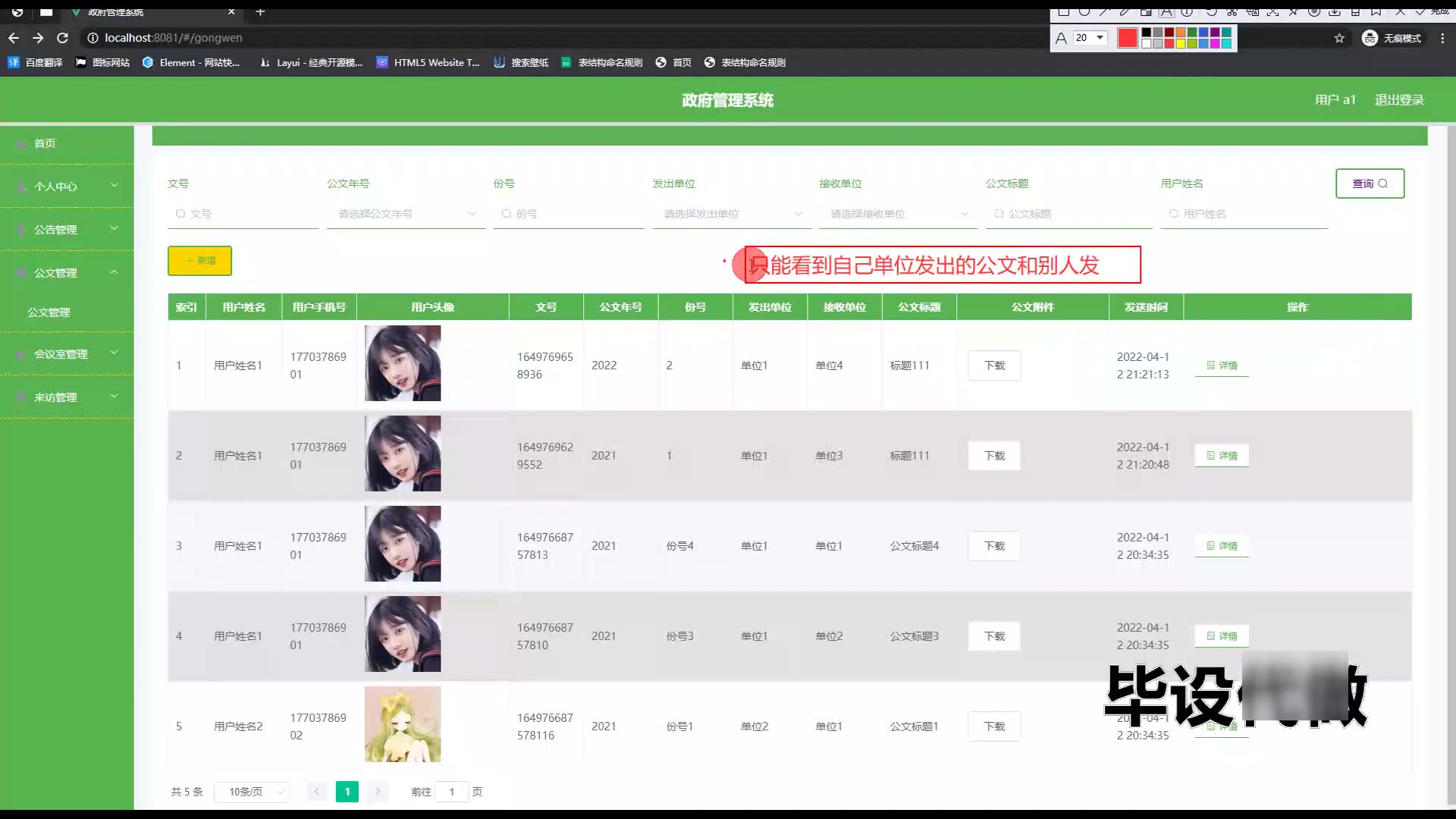Click the undo annotation icon

click(x=1211, y=11)
